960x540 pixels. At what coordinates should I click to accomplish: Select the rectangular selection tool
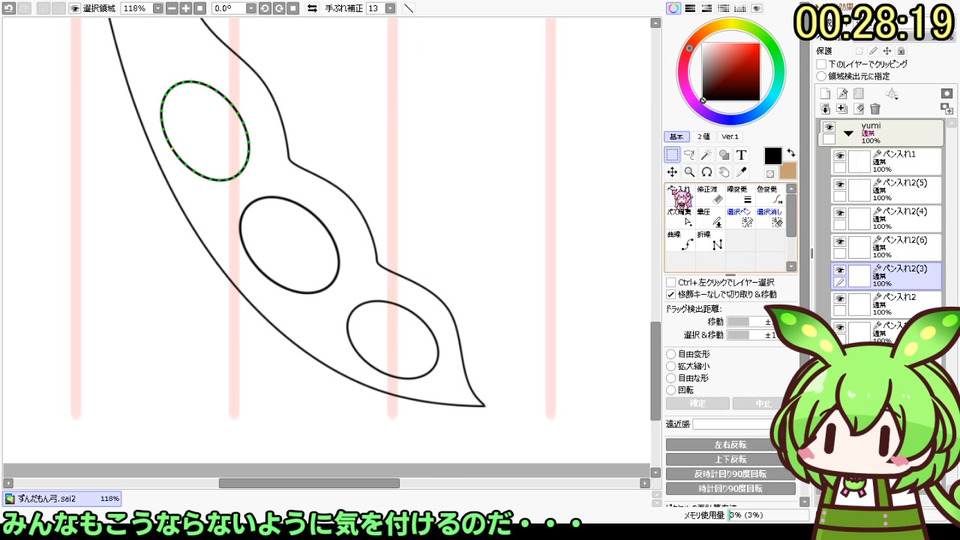tap(673, 155)
